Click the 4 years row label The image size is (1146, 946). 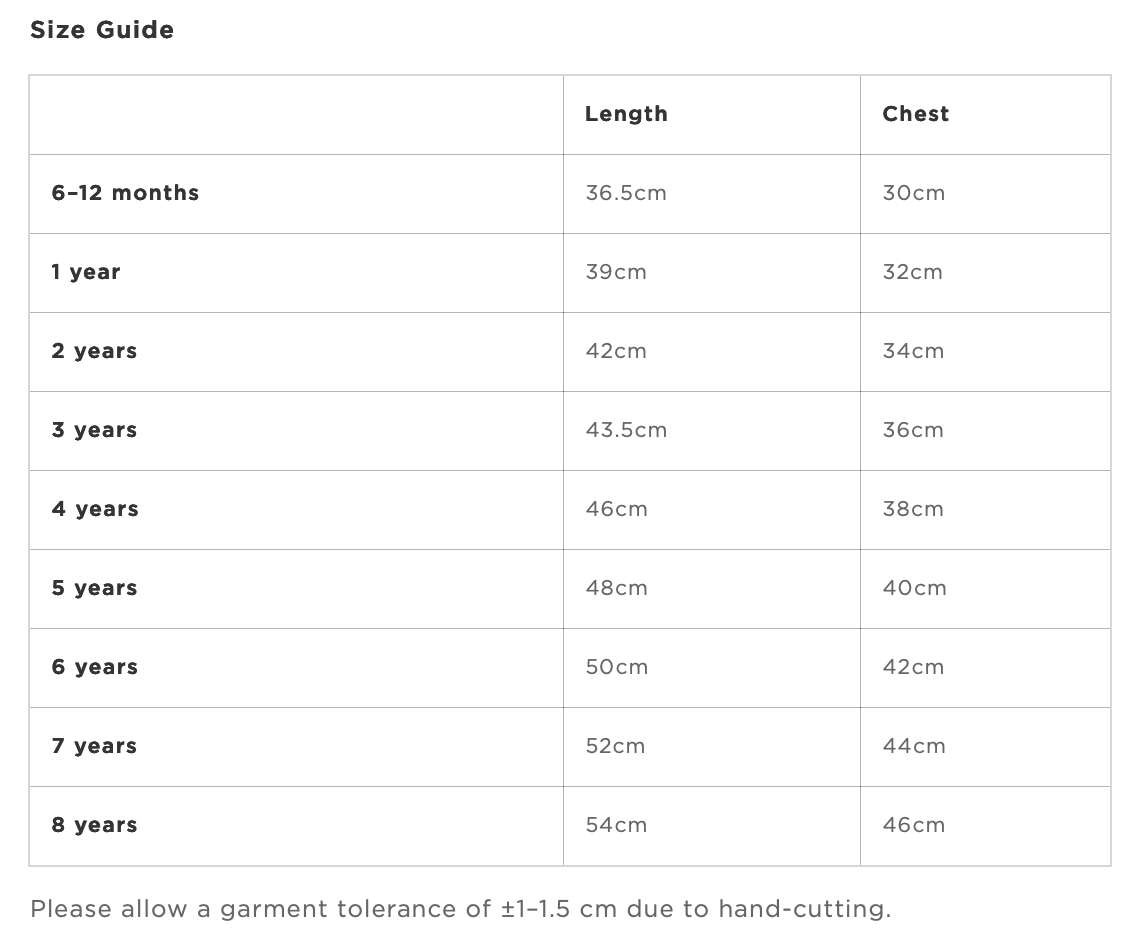coord(95,509)
